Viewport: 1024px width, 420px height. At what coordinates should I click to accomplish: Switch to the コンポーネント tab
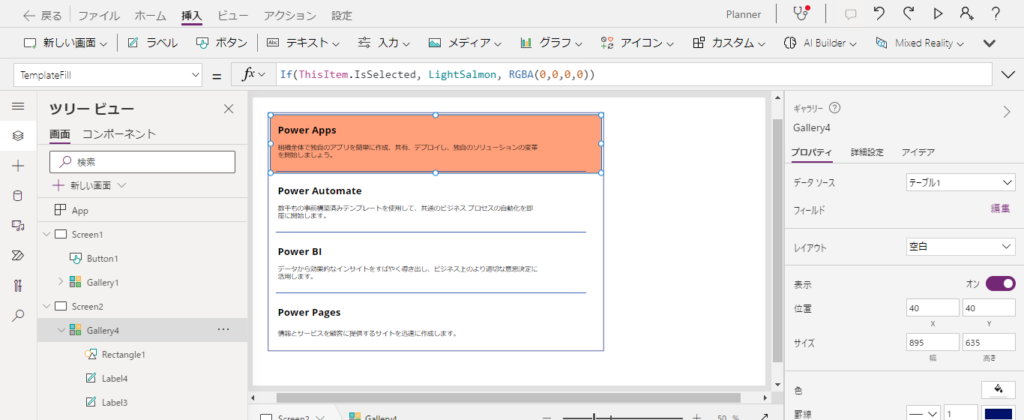(120, 134)
